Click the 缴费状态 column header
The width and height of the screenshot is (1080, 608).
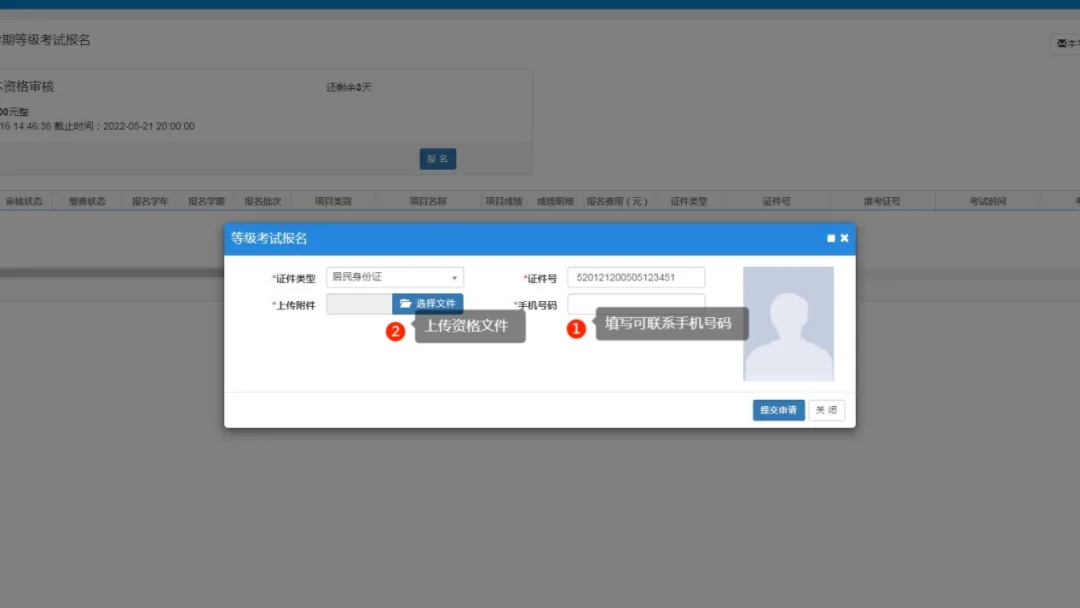87,201
